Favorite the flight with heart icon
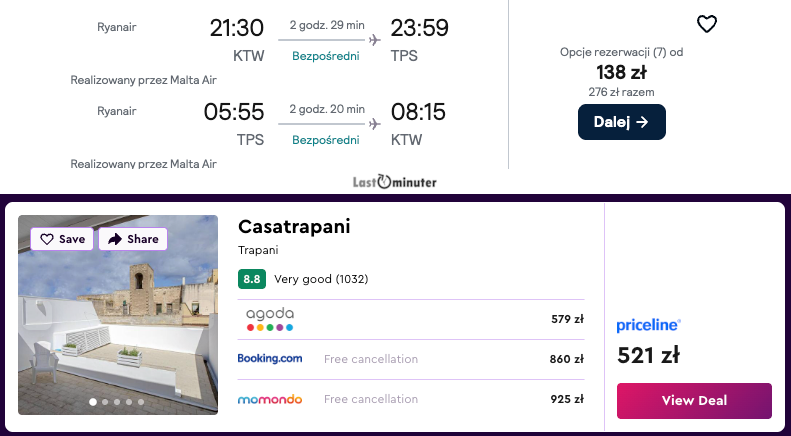Image resolution: width=791 pixels, height=436 pixels. [707, 24]
